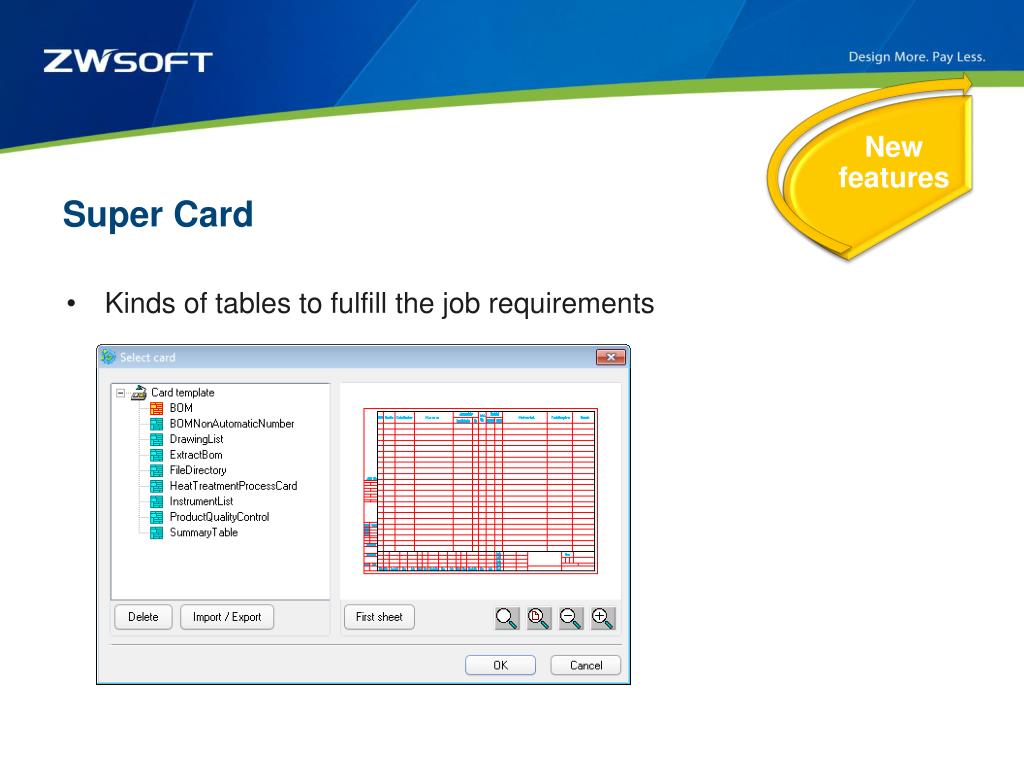
Task: Cancel the Select card dialog
Action: coord(586,665)
